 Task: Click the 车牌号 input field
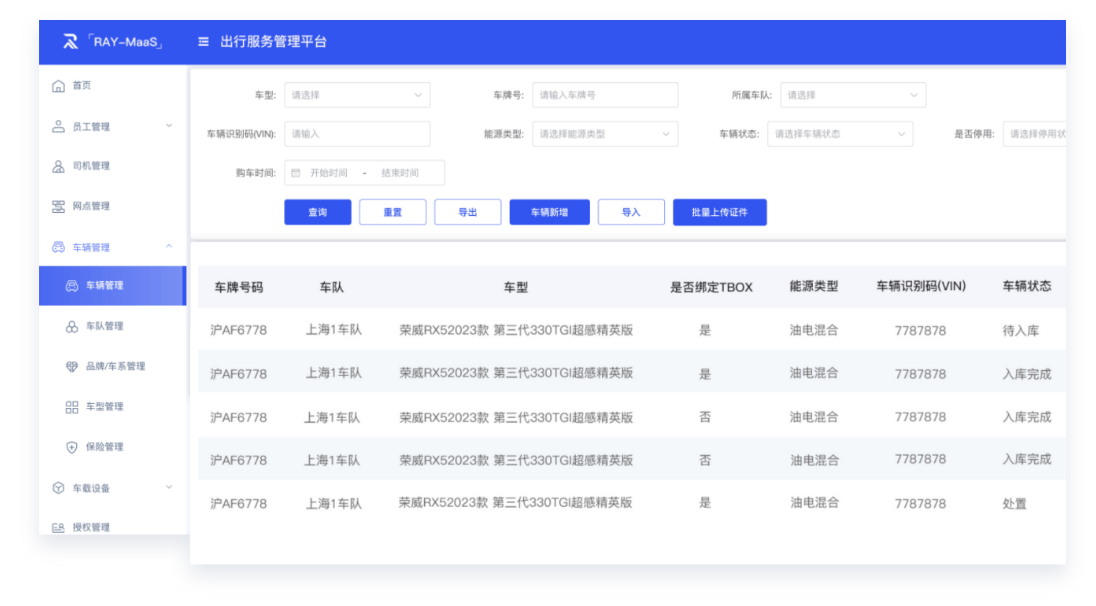coord(604,95)
